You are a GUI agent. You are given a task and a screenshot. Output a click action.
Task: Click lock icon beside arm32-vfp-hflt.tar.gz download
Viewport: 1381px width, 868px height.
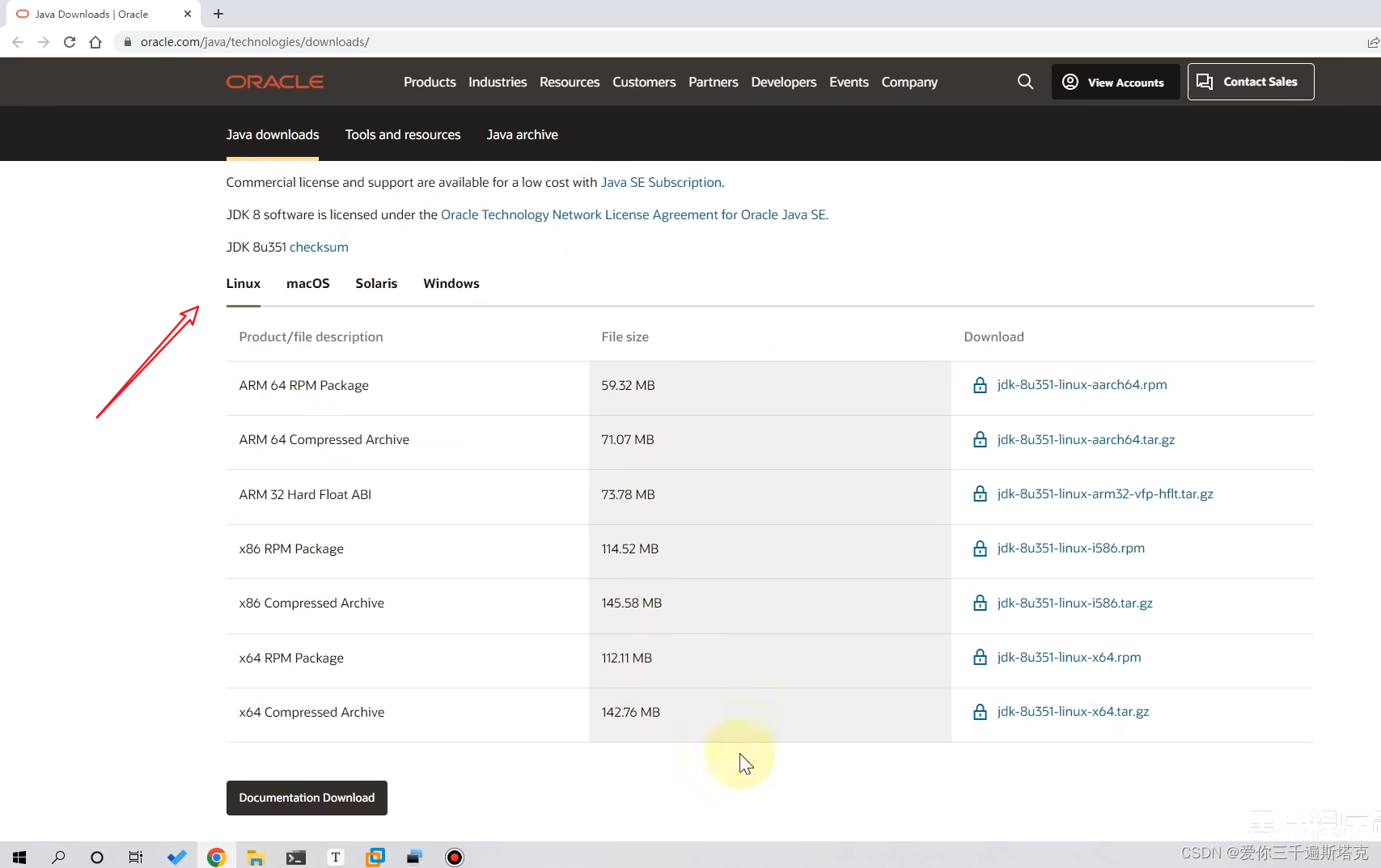pos(980,493)
